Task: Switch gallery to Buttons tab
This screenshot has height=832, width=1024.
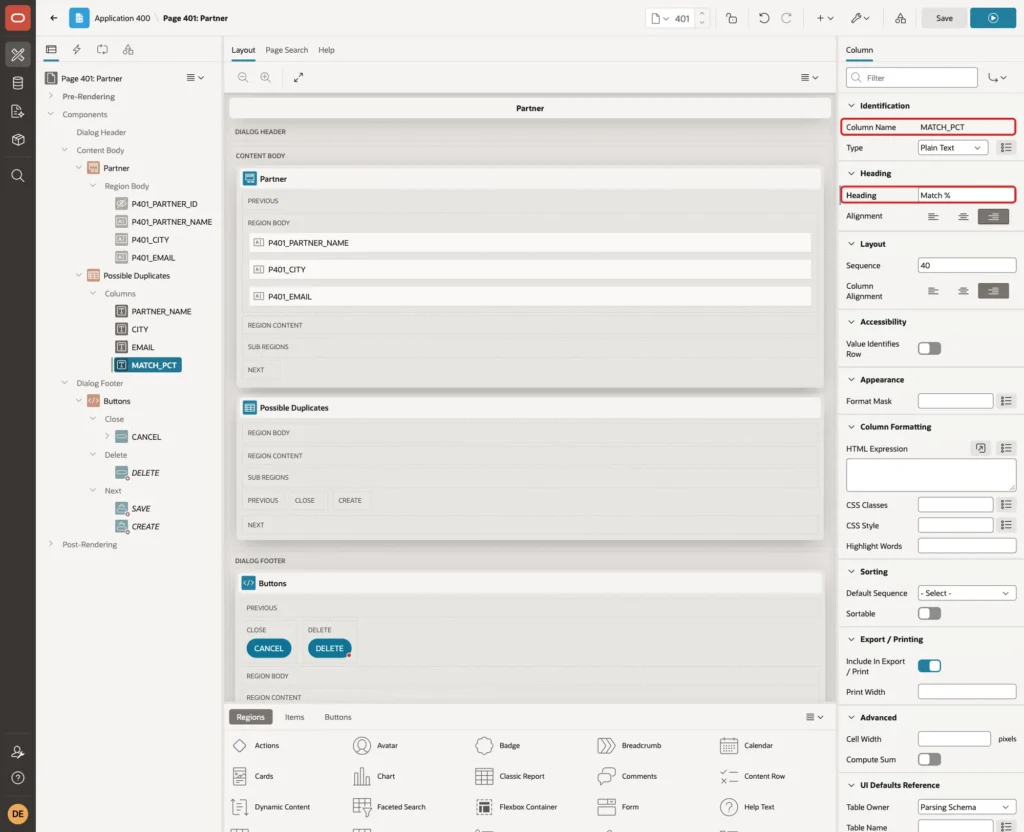Action: tap(338, 716)
